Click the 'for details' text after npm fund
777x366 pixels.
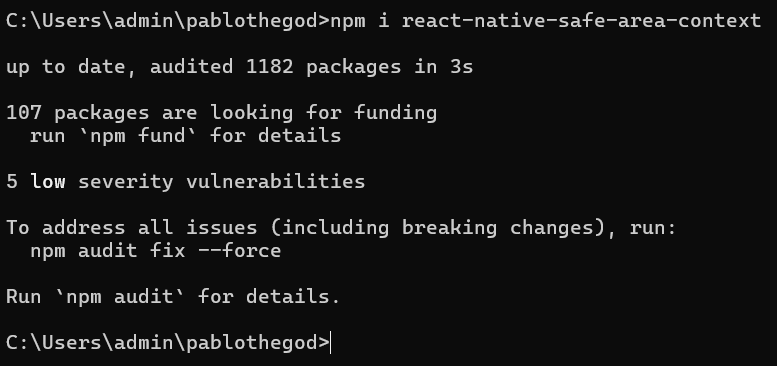tap(276, 136)
